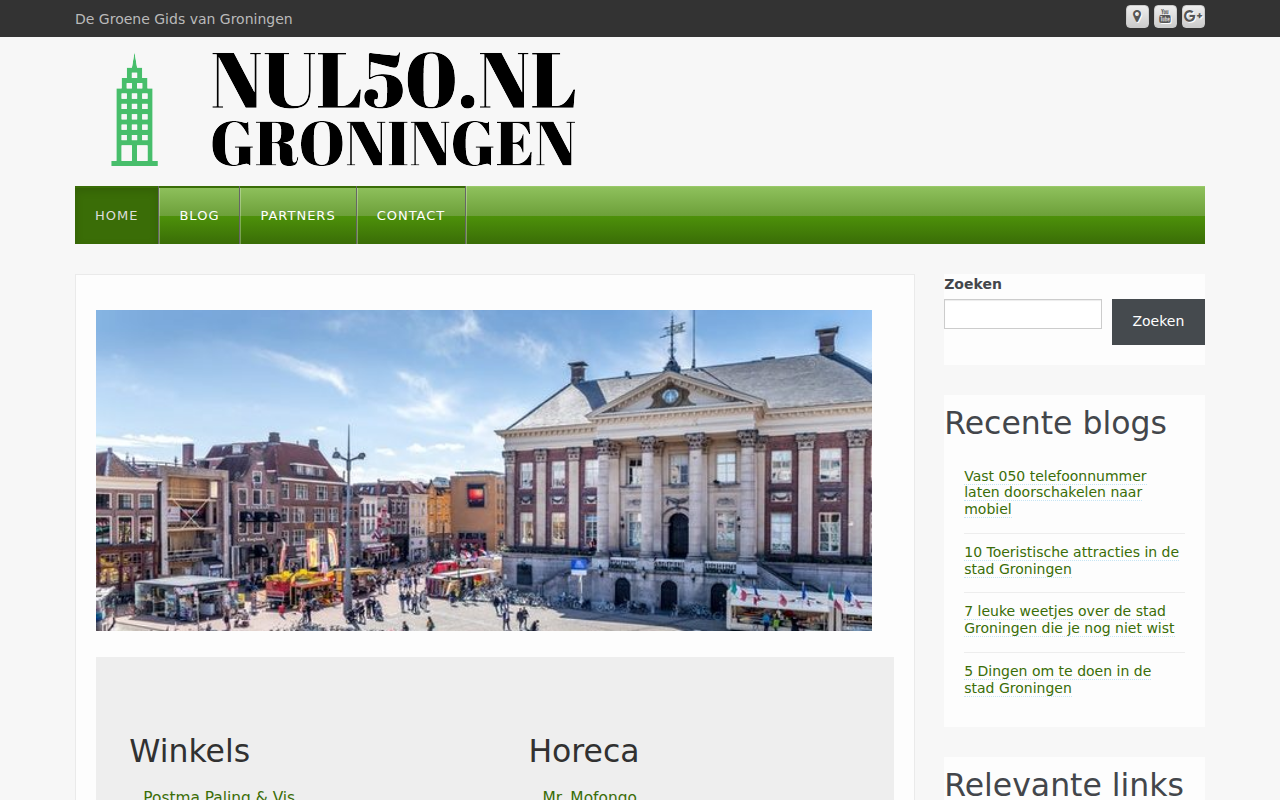Click the NUL50.NL Groningen site title
Viewport: 1280px width, 800px height.
[394, 109]
